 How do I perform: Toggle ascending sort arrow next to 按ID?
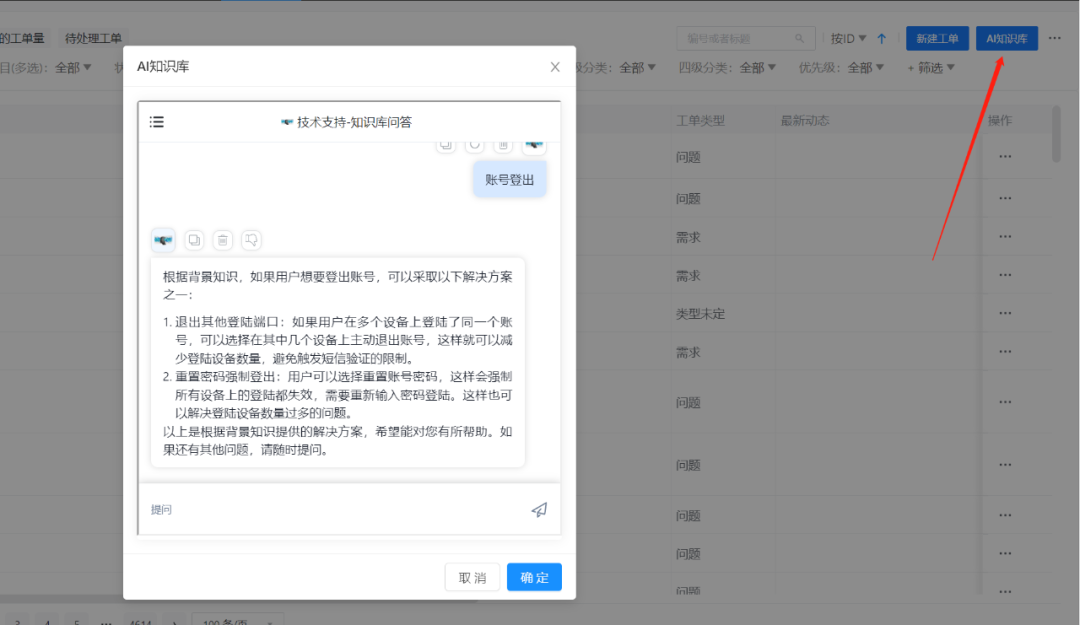882,39
